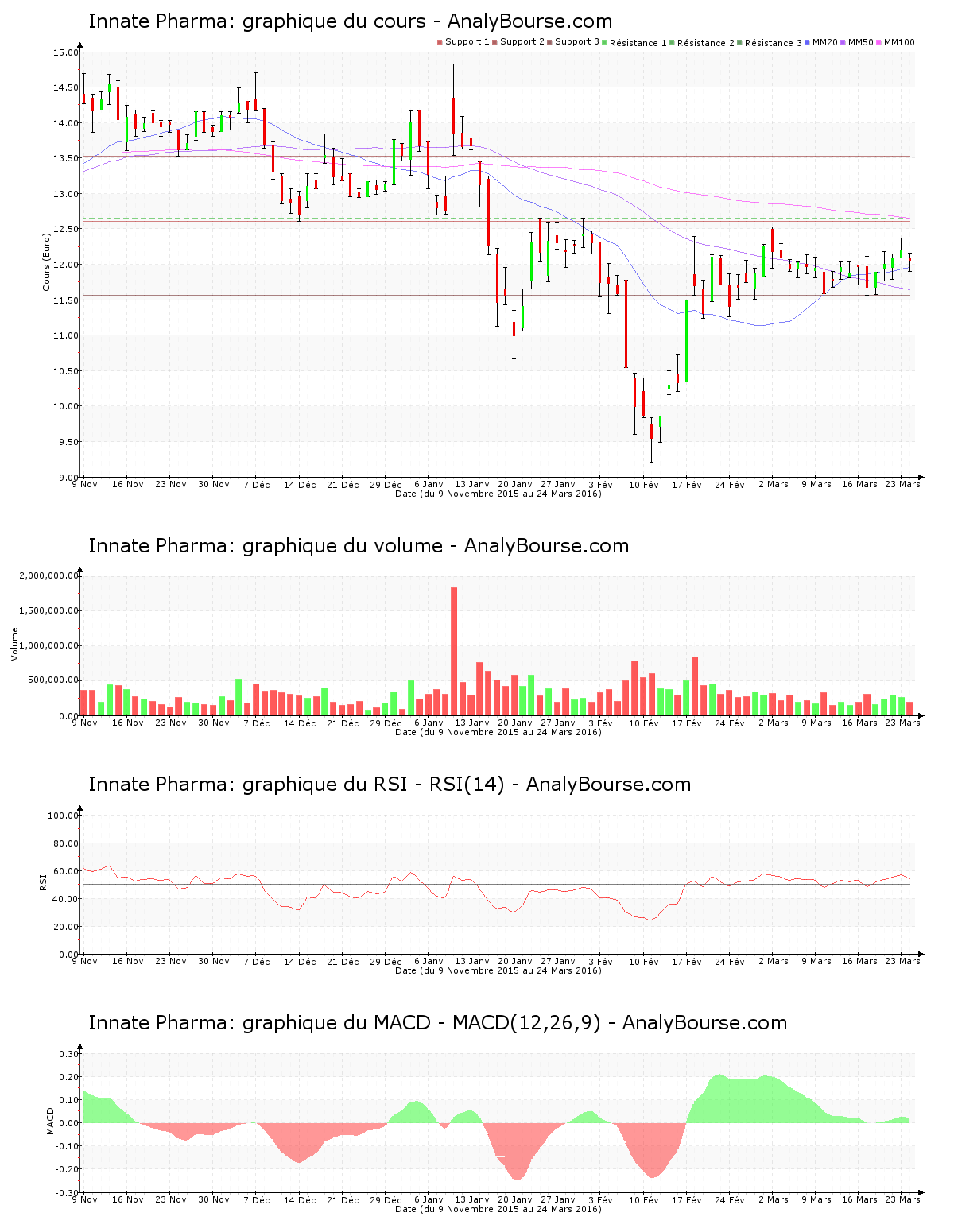Click the 'graphique du MACD - MACD(12,26,9)' title
Image resolution: width=954 pixels, height=1232 pixels.
pos(437,1023)
